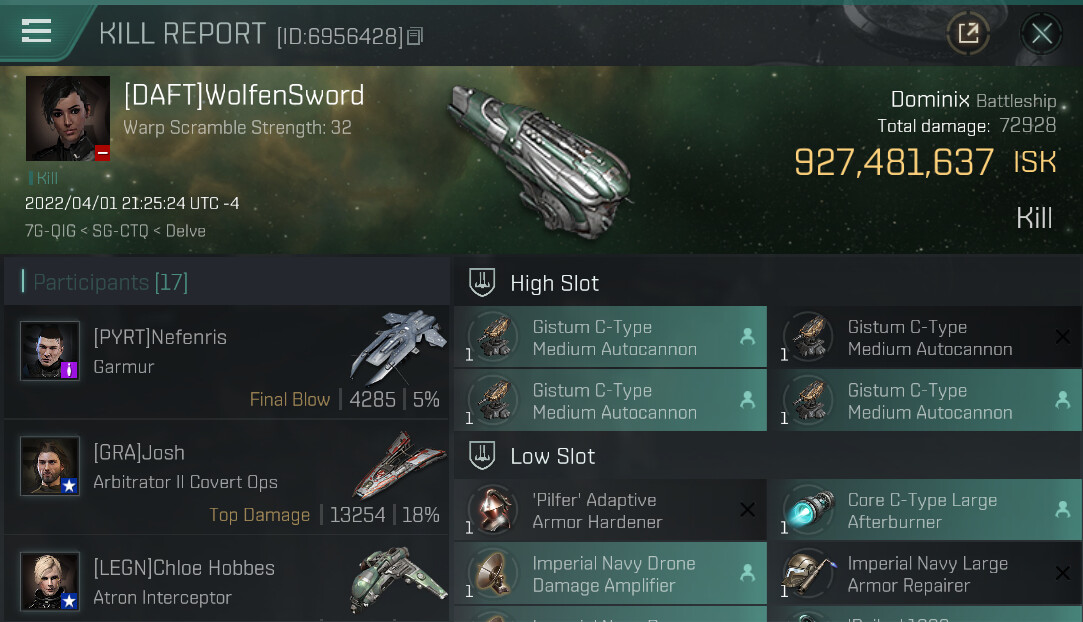The height and width of the screenshot is (622, 1083).
Task: Inspect the Arbitrator II ship icon
Action: [x=398, y=464]
